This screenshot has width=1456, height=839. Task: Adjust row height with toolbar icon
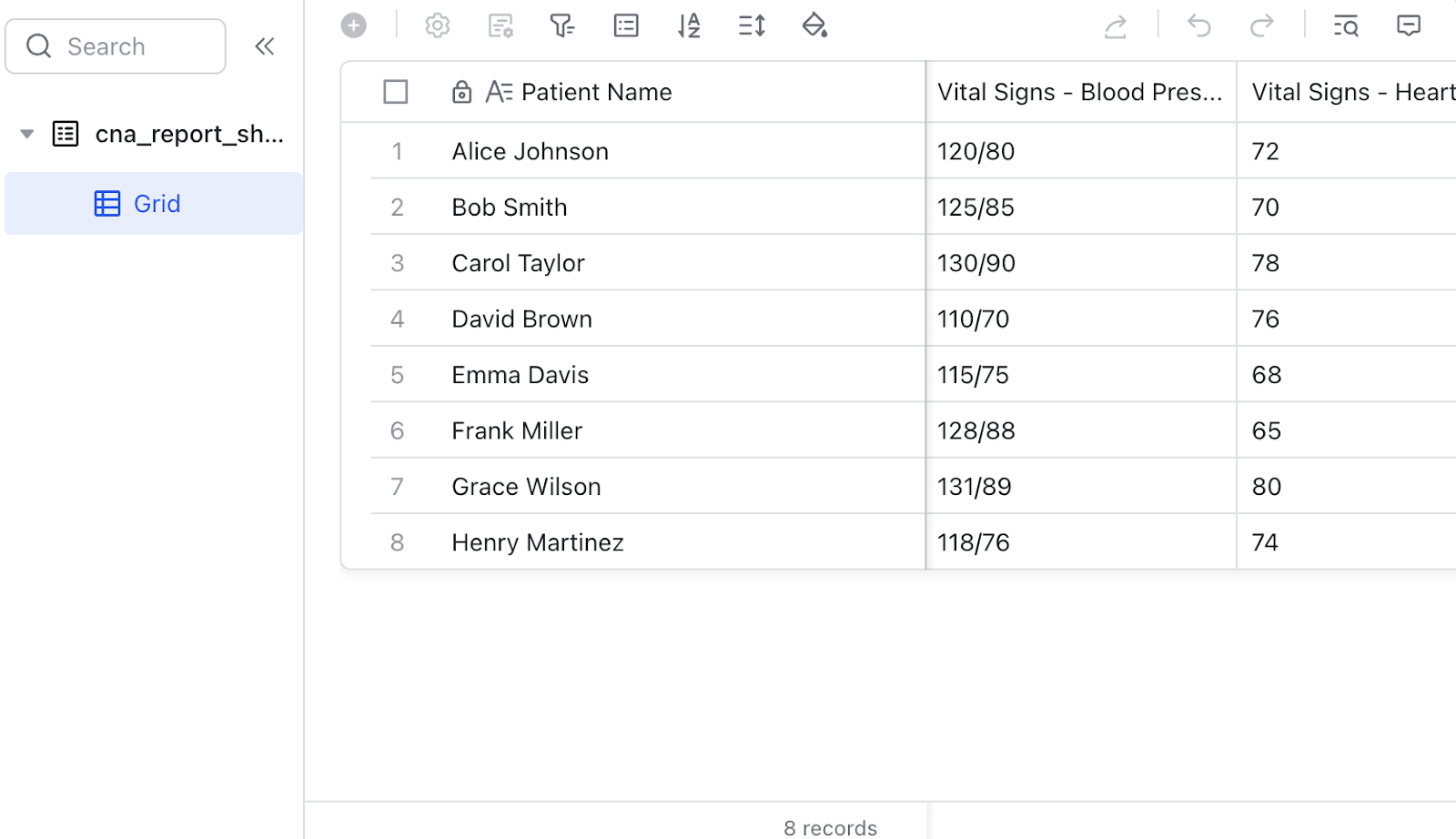point(752,25)
